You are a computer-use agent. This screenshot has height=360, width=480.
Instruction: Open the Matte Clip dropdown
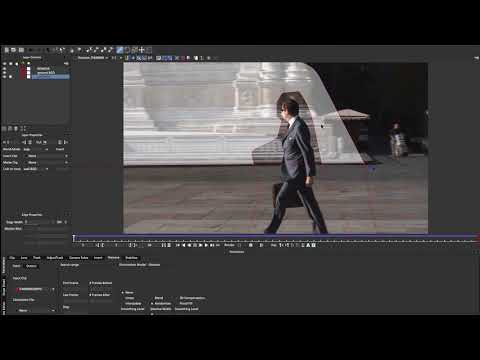47,162
